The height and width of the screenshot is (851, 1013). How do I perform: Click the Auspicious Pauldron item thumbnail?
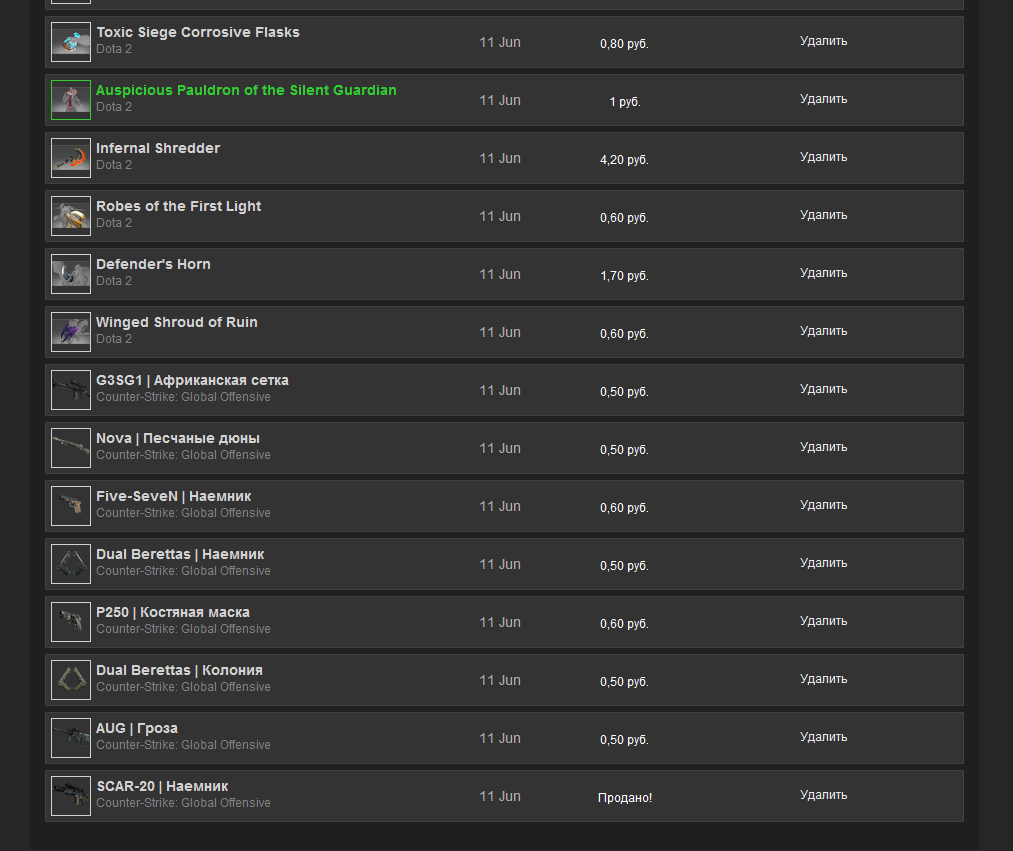(71, 100)
